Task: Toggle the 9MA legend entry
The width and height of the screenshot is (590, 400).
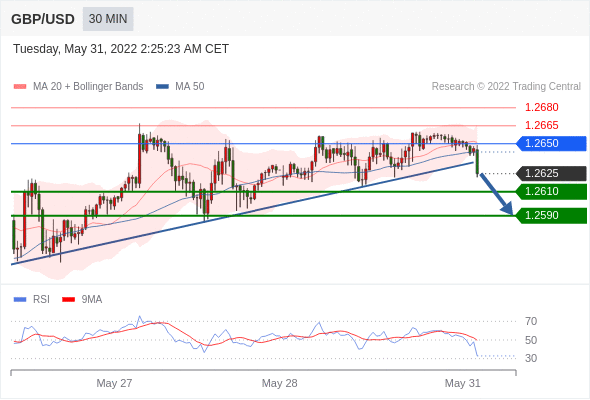Action: click(82, 300)
